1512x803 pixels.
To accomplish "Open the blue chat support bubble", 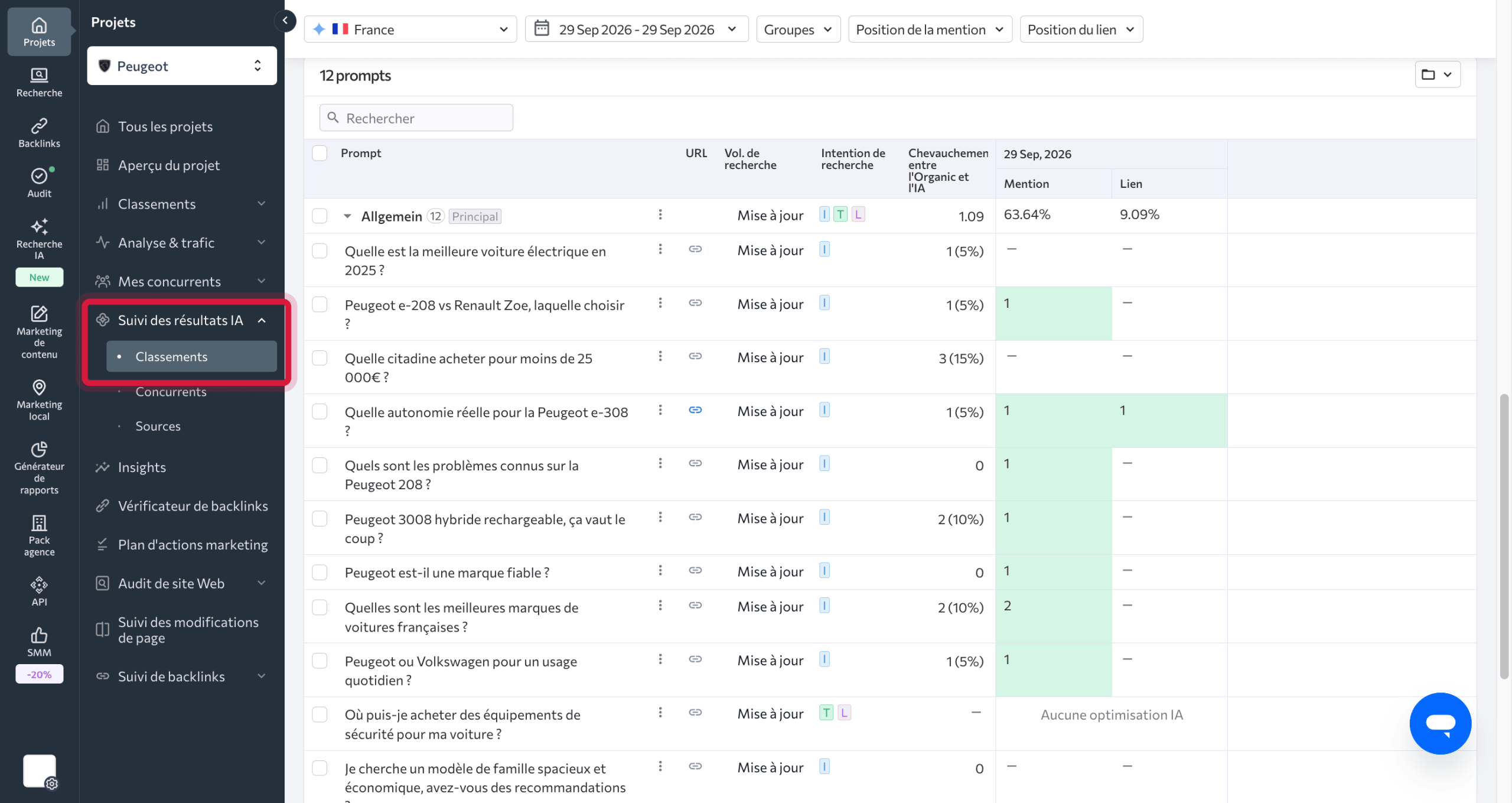I will (1440, 723).
